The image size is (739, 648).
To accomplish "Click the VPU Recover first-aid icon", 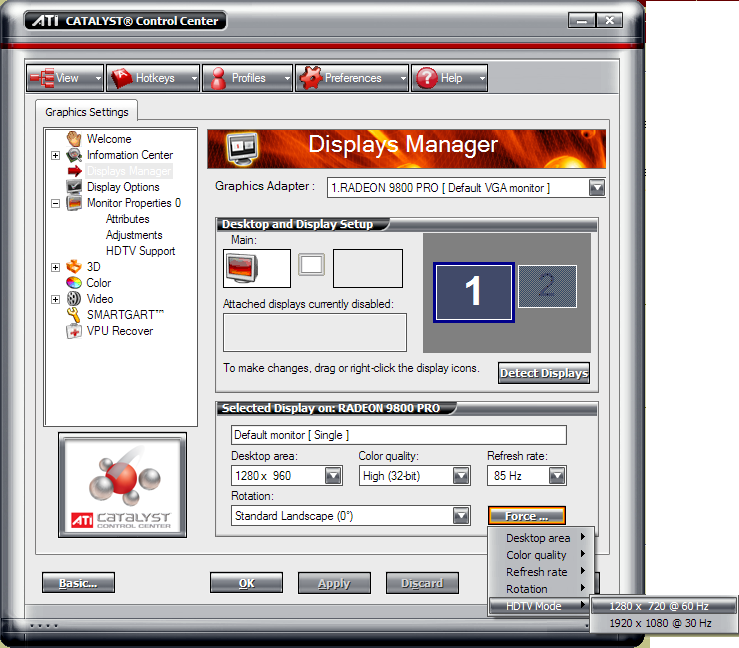I will click(74, 331).
